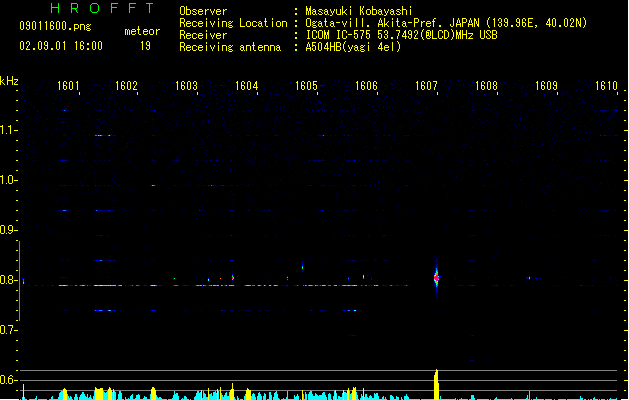Click the faint echo above 1605 marker
Screen dimensions: 629x400
pyautogui.click(x=302, y=266)
